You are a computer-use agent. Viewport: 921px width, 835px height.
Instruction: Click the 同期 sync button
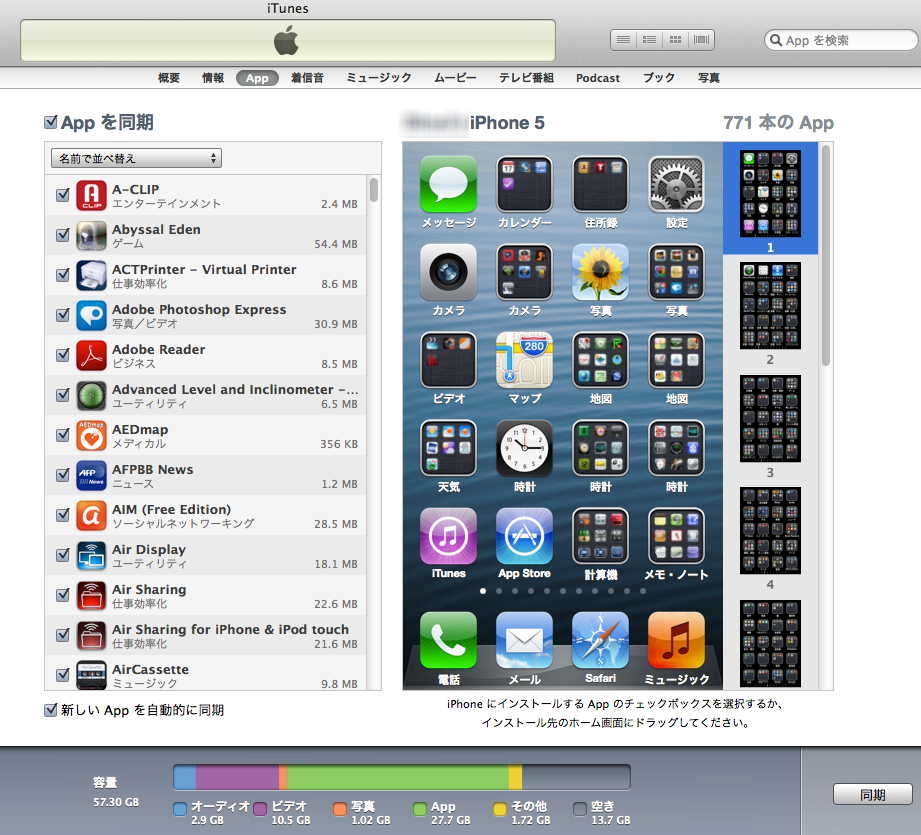872,795
